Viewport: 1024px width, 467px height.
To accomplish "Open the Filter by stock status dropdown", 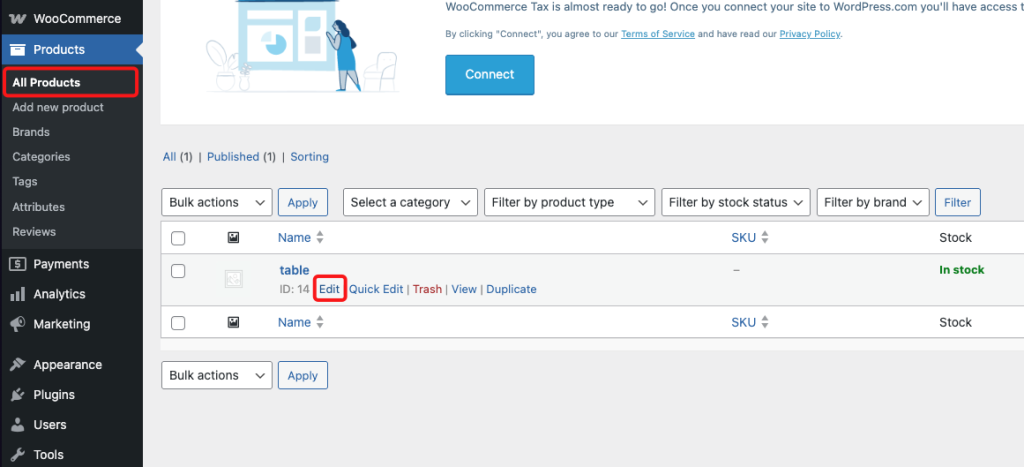I will tap(736, 202).
